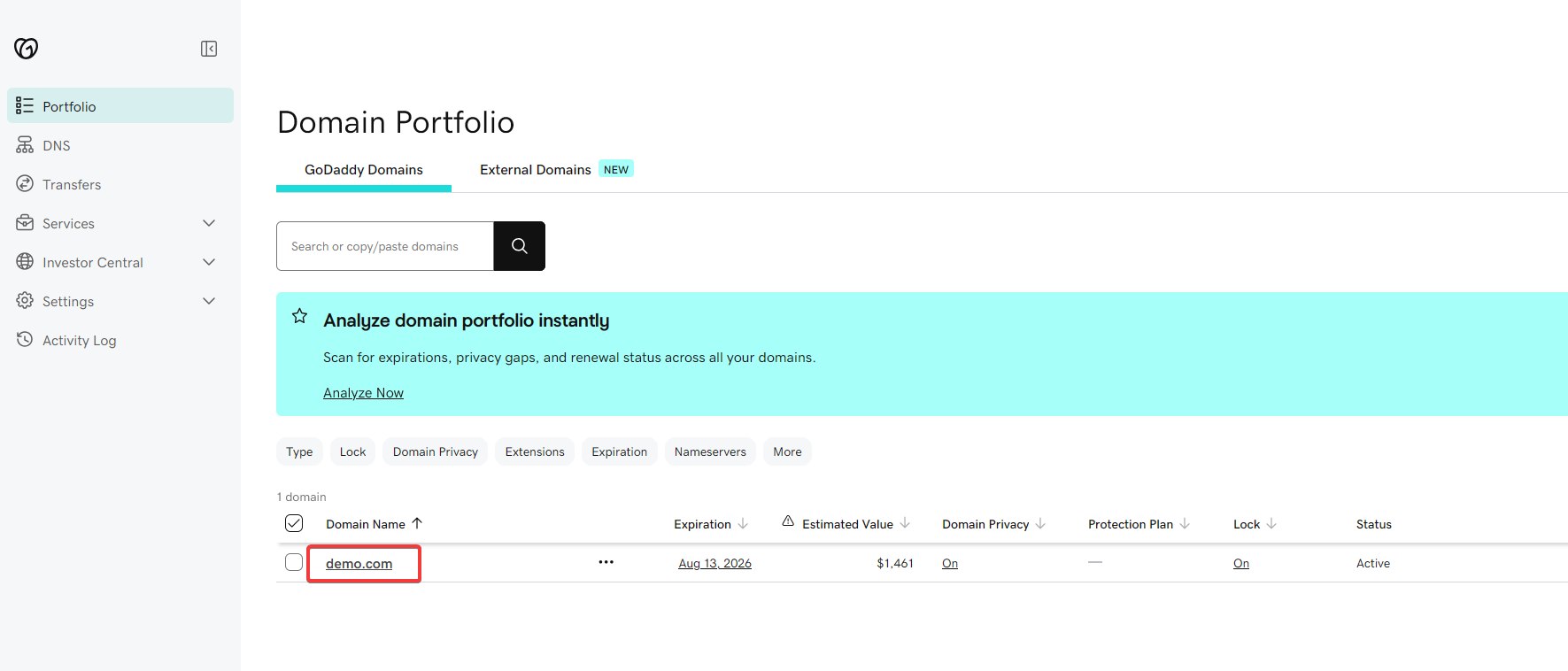Click the Protection Plan column header

(x=1131, y=524)
